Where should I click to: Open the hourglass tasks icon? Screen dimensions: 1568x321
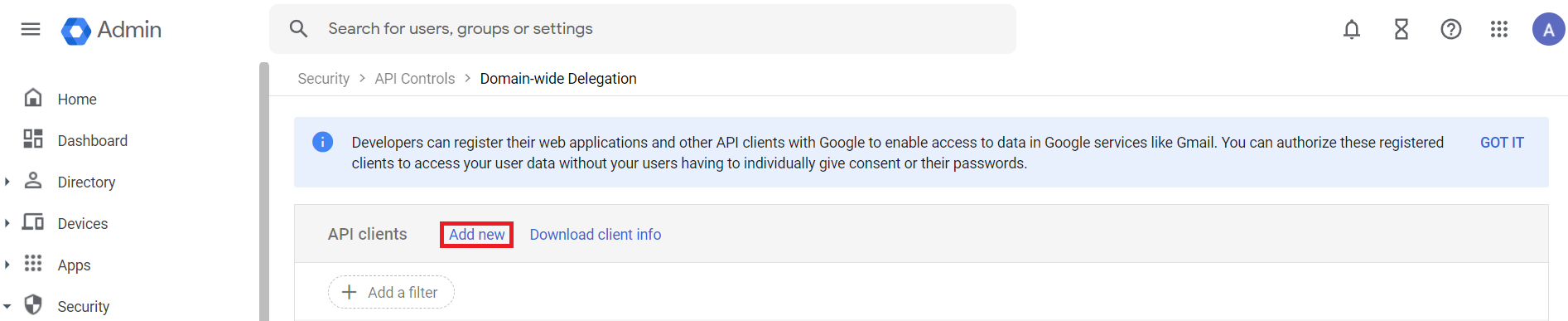(x=1402, y=29)
